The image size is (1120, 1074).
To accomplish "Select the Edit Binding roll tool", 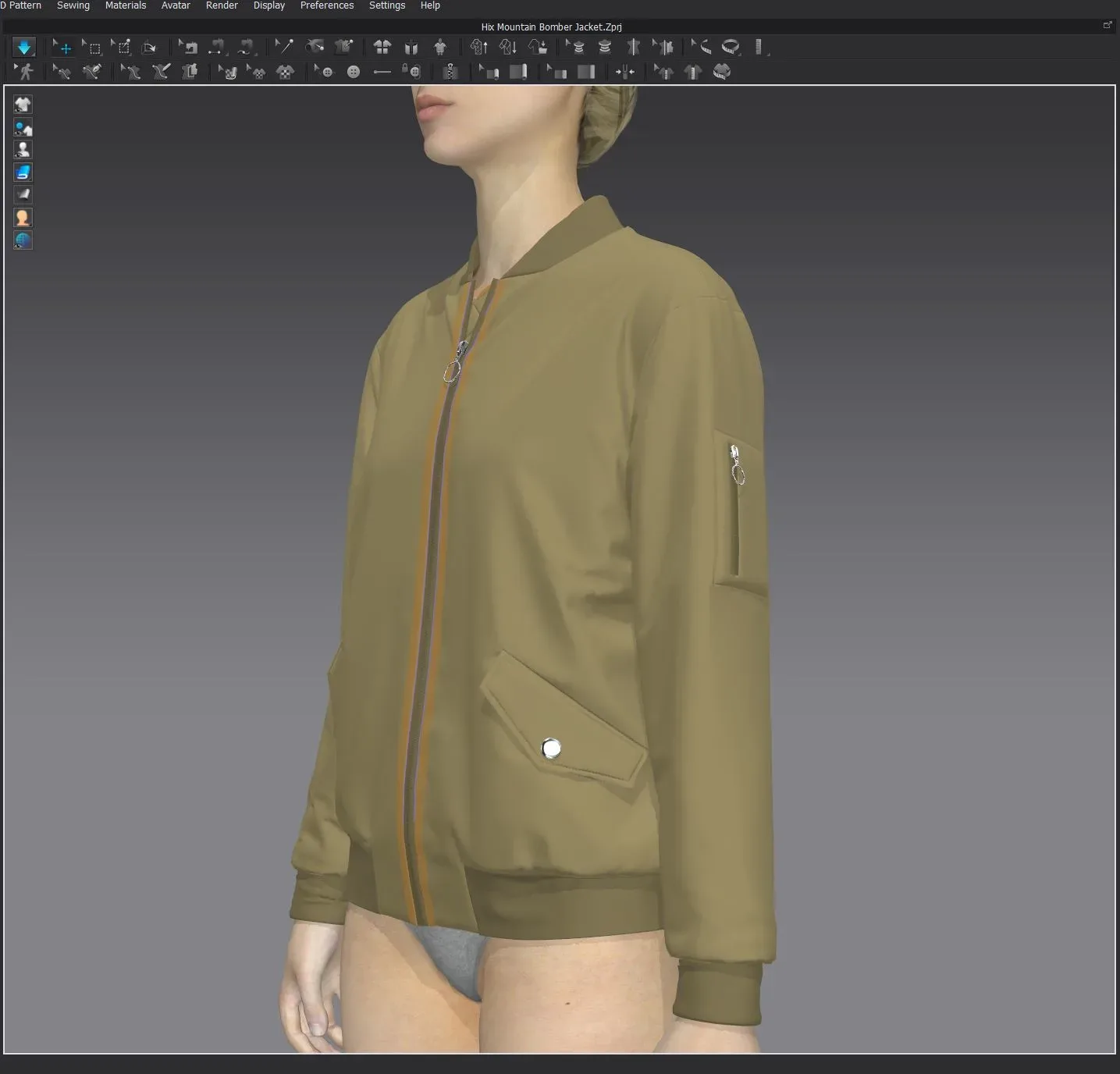I will click(489, 73).
